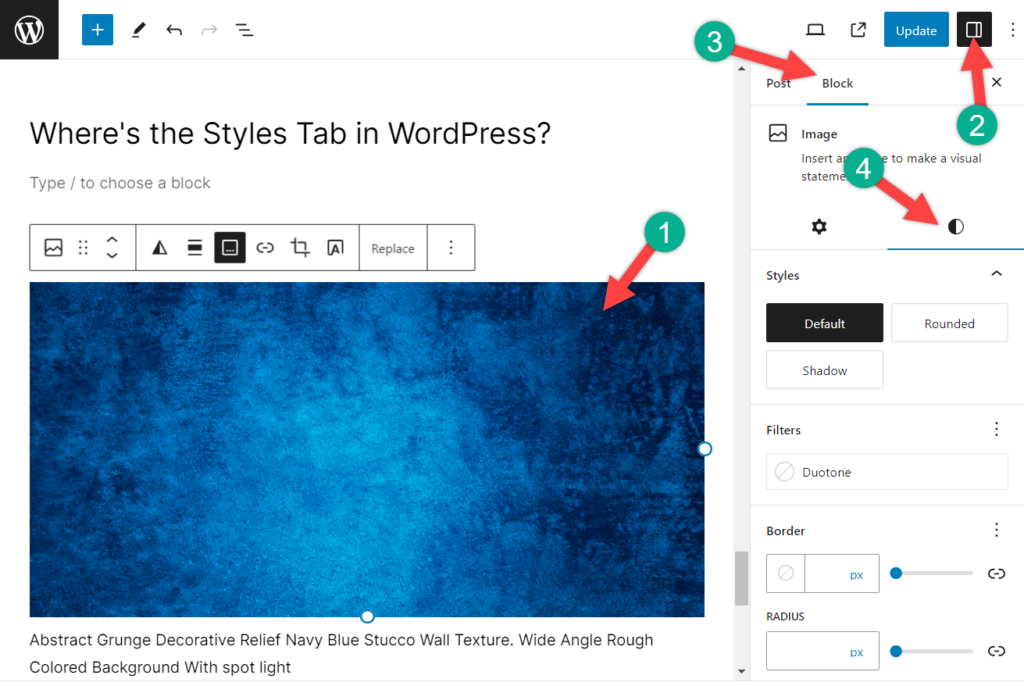This screenshot has width=1024, height=686.
Task: Click the block inserter plus button
Action: tap(96, 29)
